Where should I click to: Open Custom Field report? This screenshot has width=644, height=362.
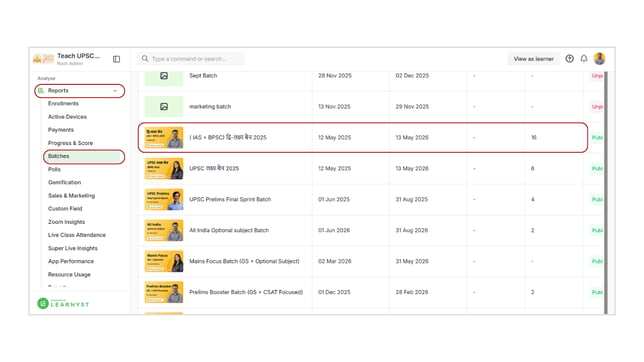pos(65,209)
